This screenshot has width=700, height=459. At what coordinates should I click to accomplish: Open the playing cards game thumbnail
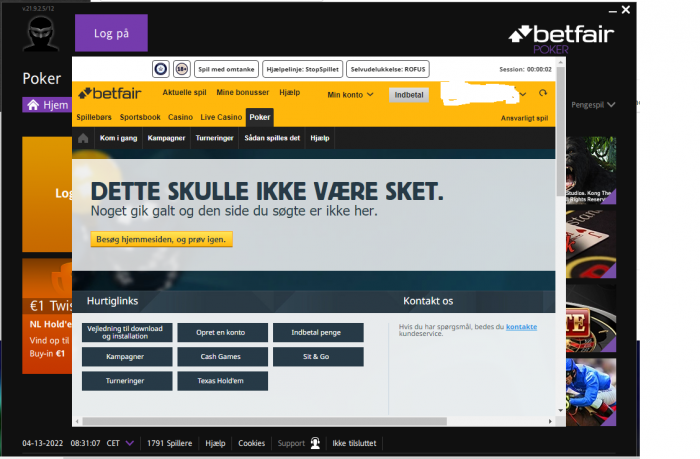coord(591,244)
